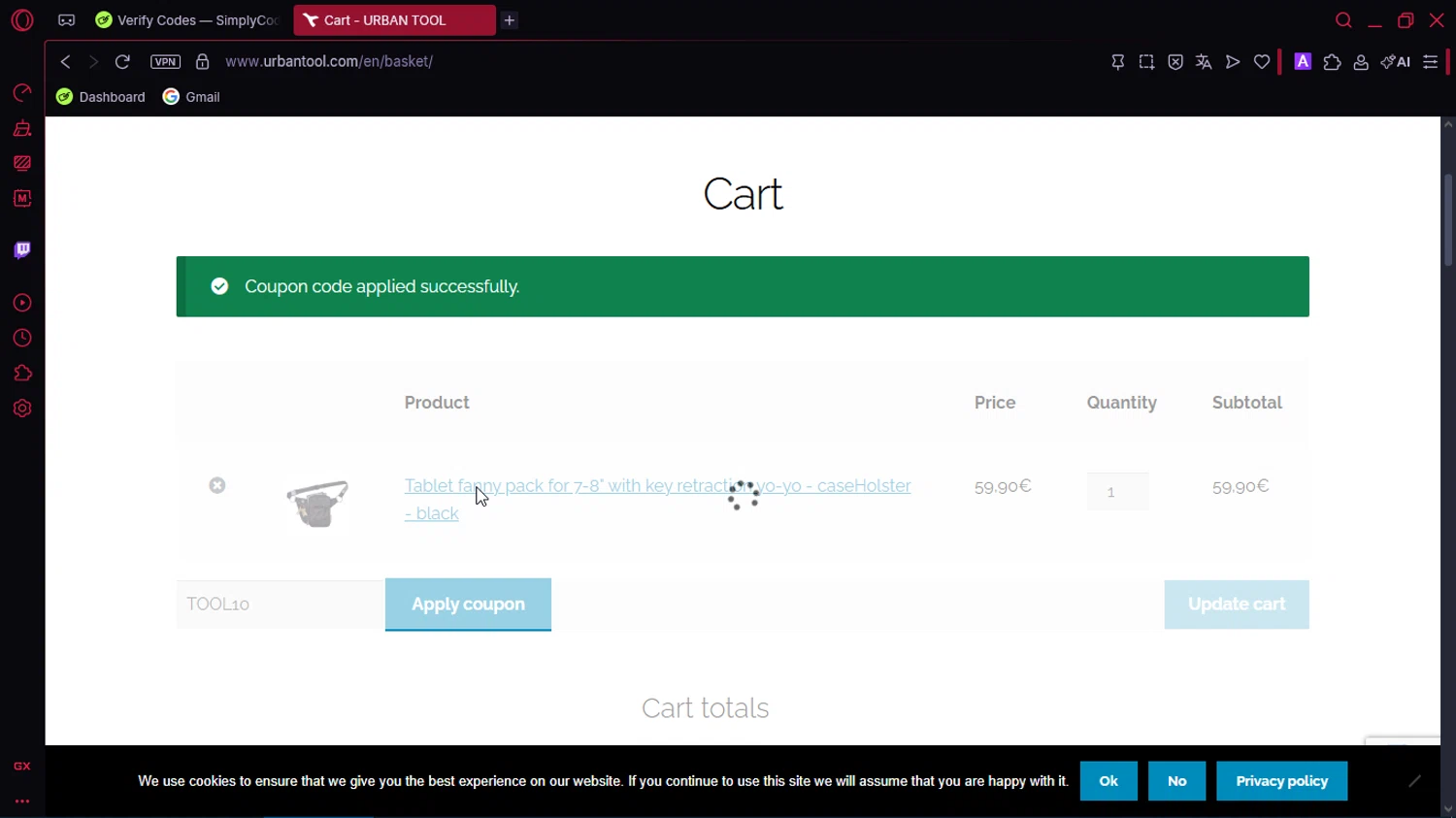
Task: Open the profile account icon
Action: (x=1361, y=62)
